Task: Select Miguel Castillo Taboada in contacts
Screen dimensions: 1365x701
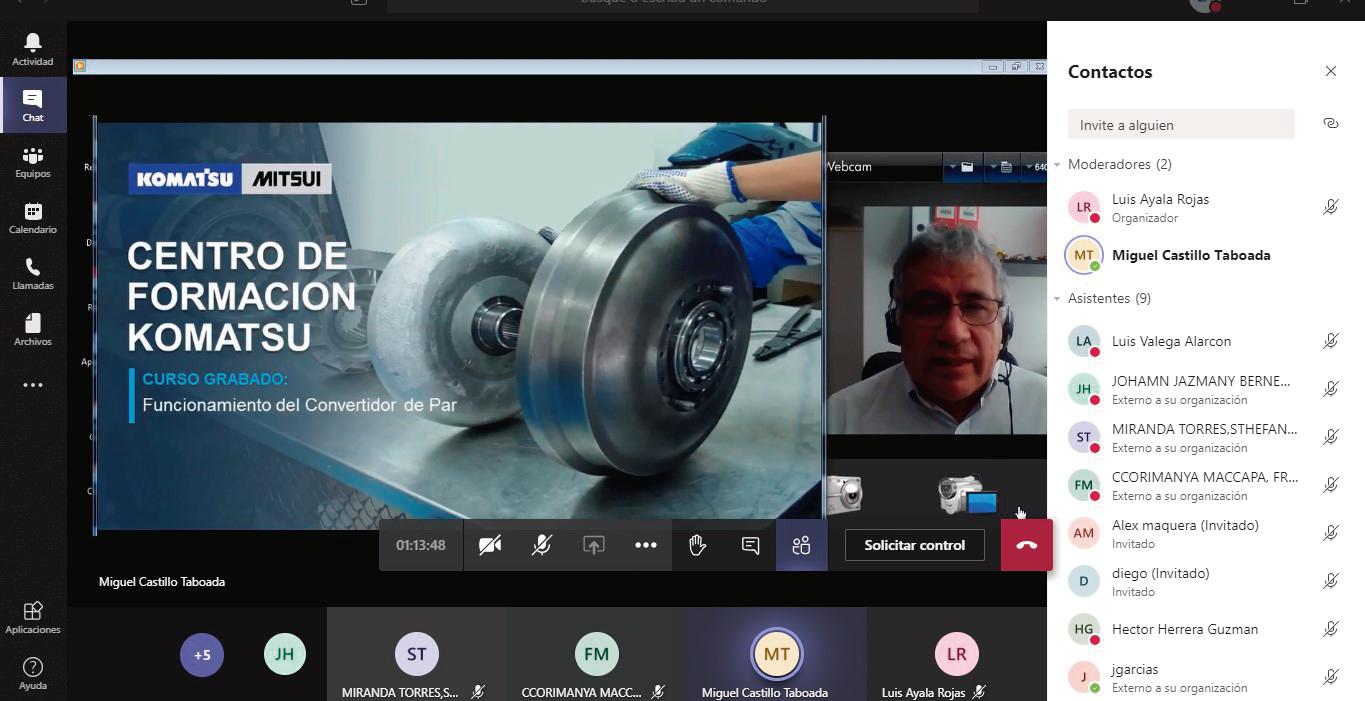Action: click(1205, 255)
